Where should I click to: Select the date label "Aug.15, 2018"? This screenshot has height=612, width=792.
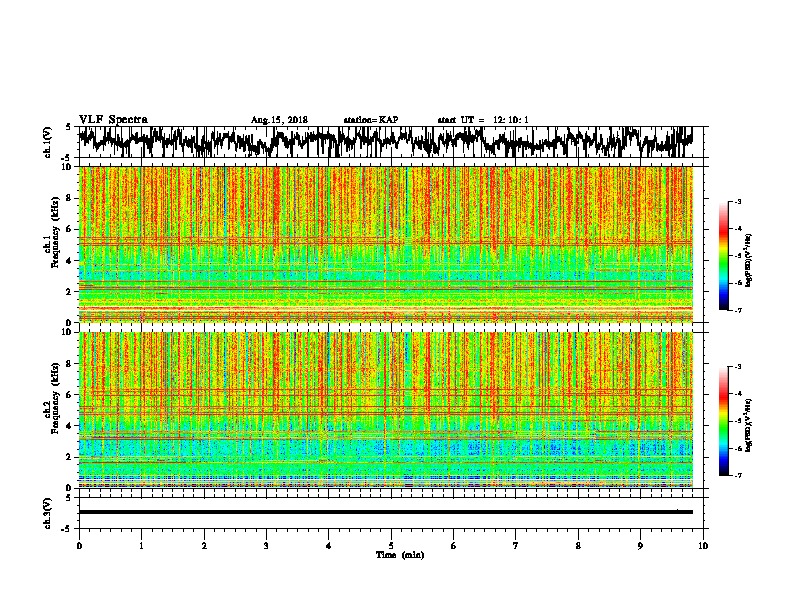(279, 120)
